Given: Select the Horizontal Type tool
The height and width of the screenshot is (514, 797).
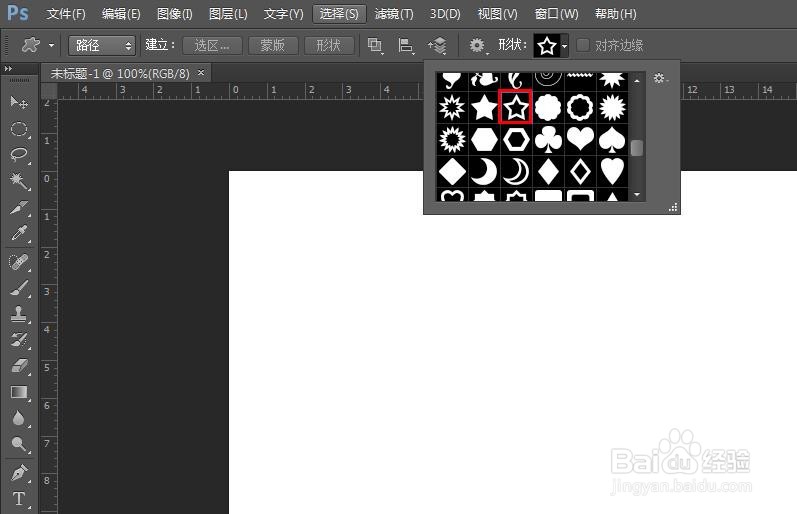Looking at the screenshot, I should coord(19,499).
